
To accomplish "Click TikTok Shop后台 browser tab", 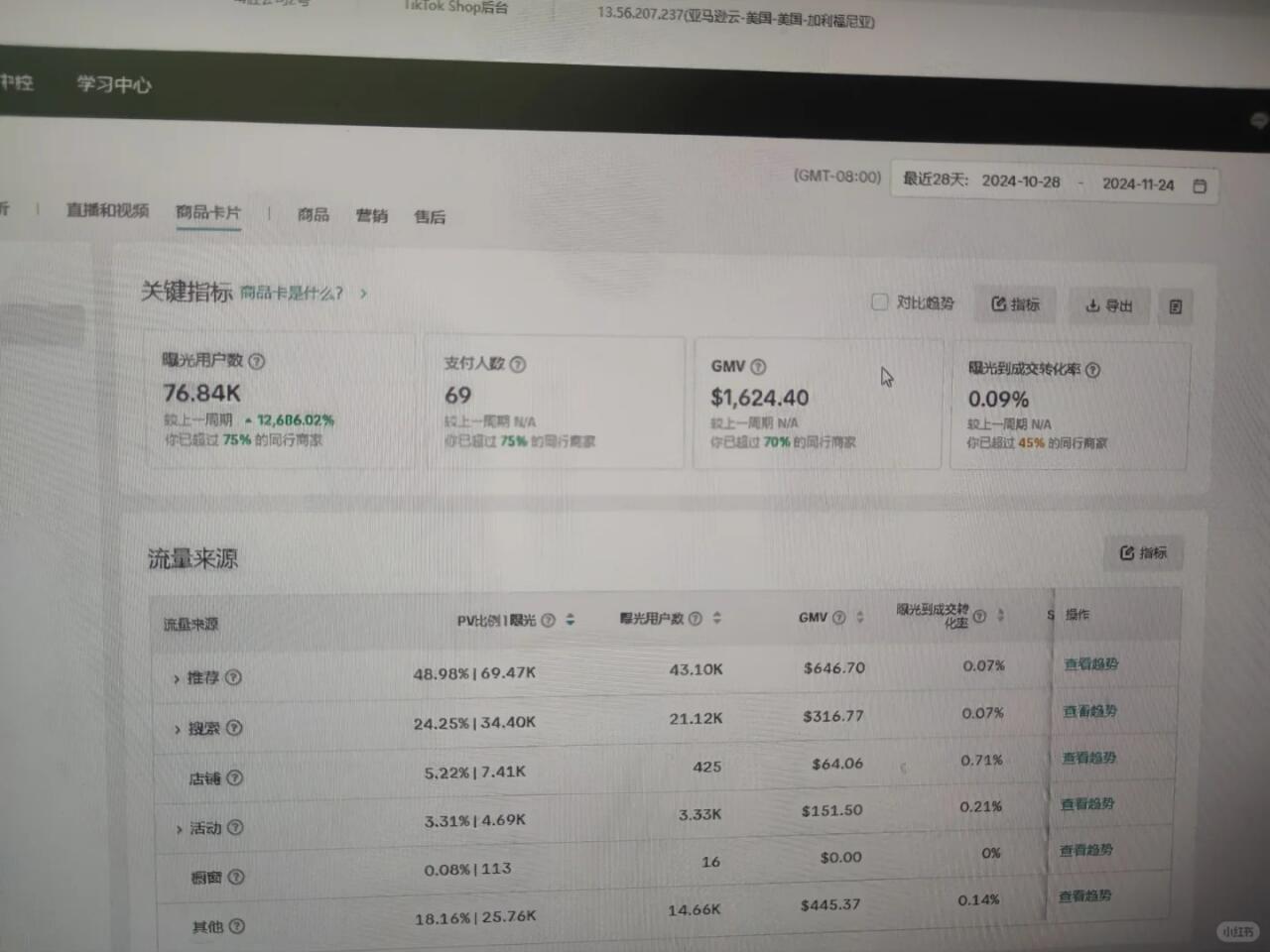I will click(455, 7).
